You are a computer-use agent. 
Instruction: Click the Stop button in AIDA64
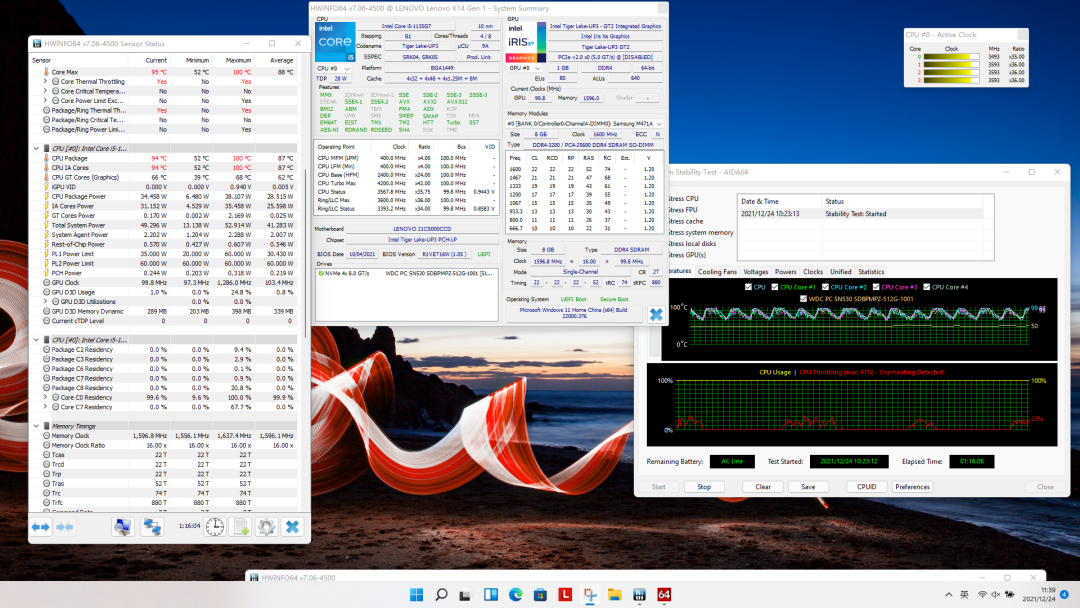pos(704,487)
